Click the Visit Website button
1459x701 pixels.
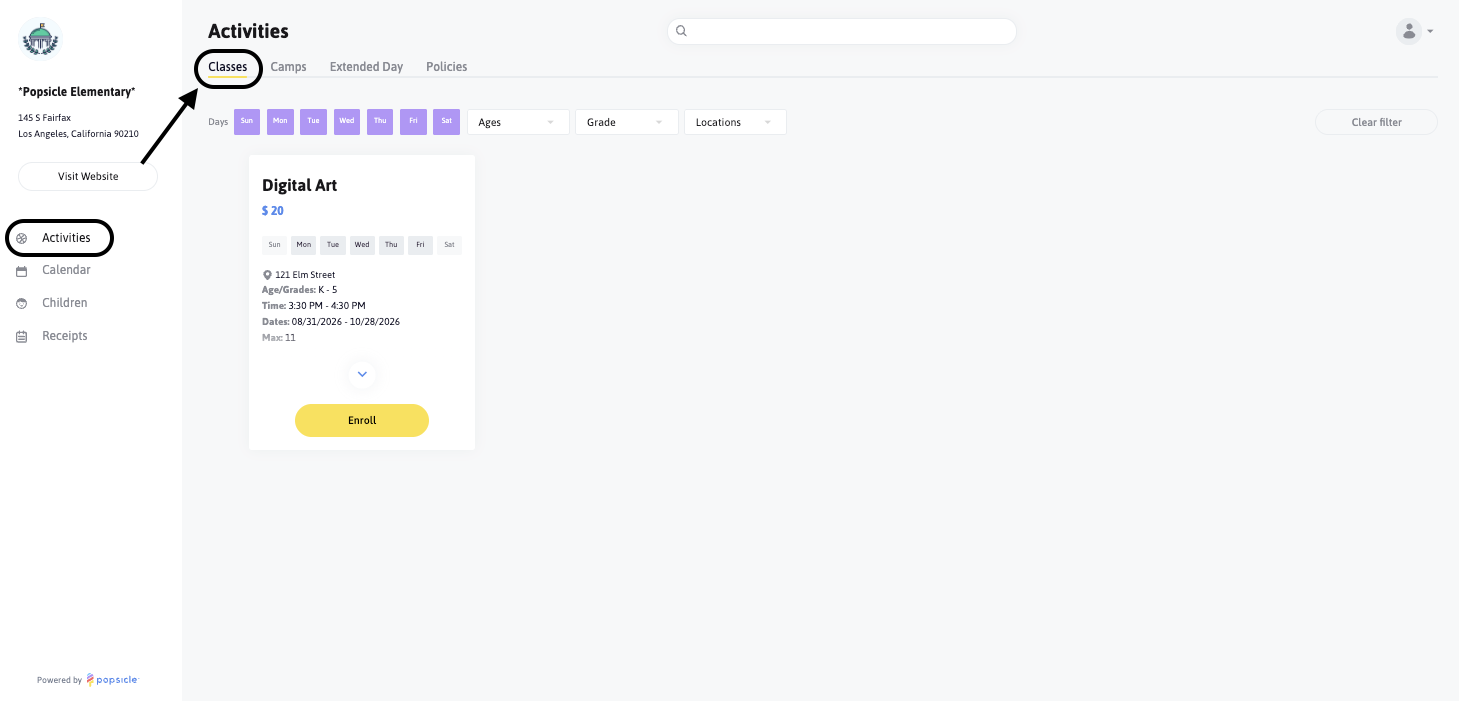coord(88,176)
